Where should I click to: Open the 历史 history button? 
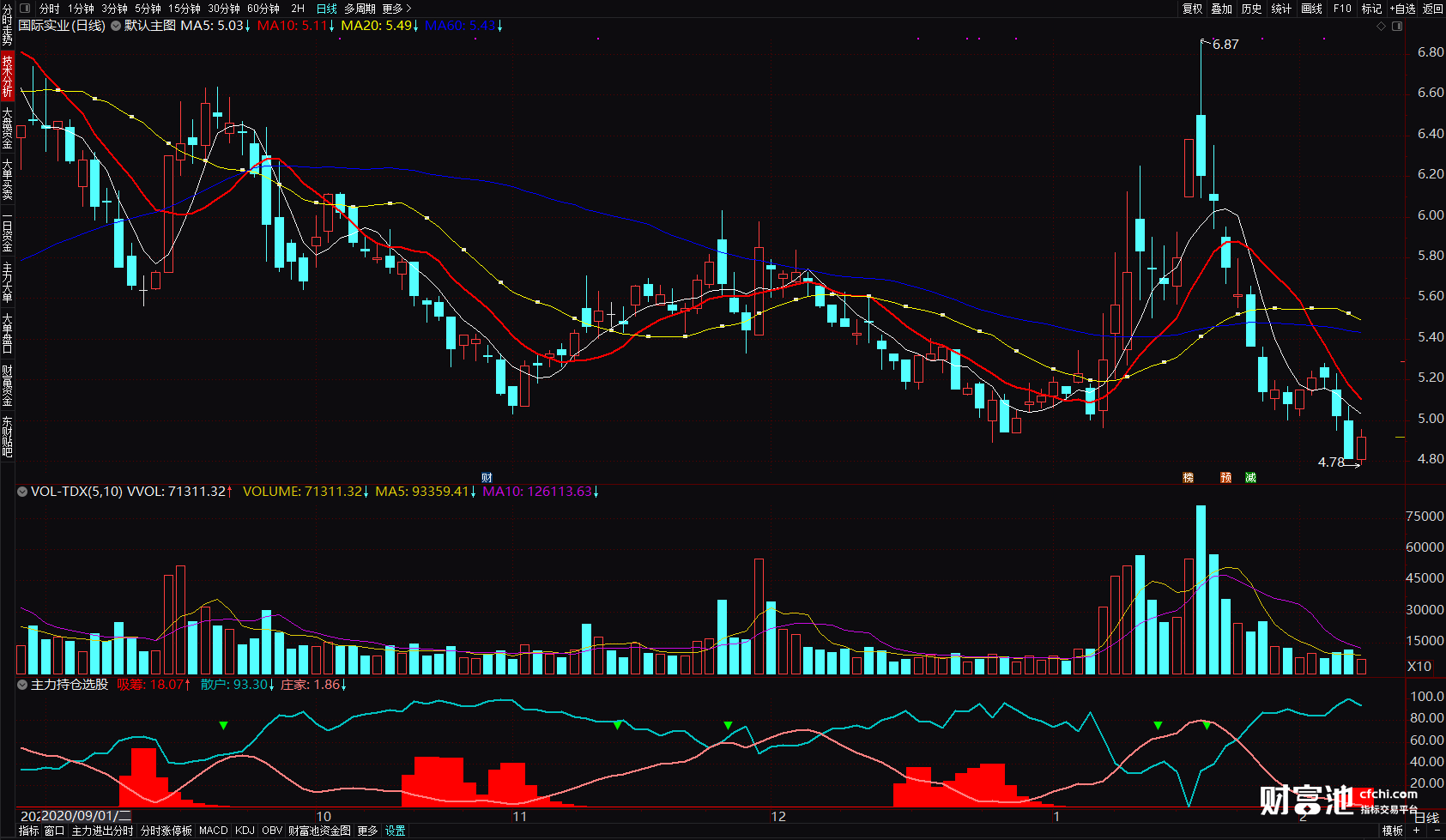1251,9
